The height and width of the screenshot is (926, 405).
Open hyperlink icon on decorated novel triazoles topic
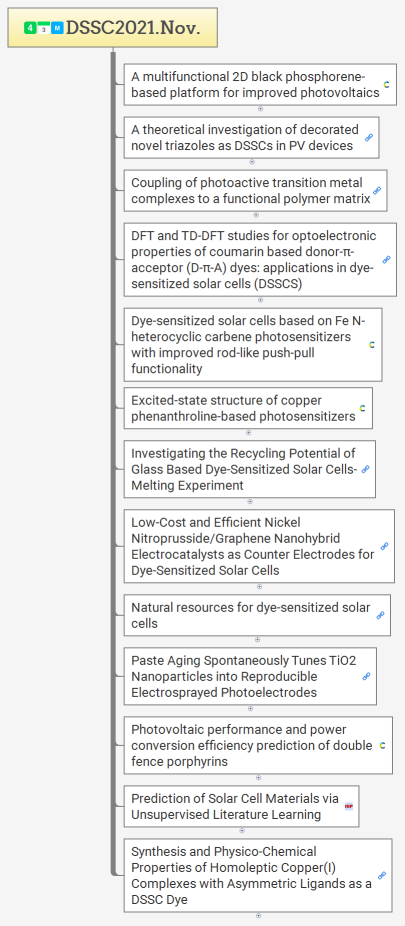coord(369,137)
